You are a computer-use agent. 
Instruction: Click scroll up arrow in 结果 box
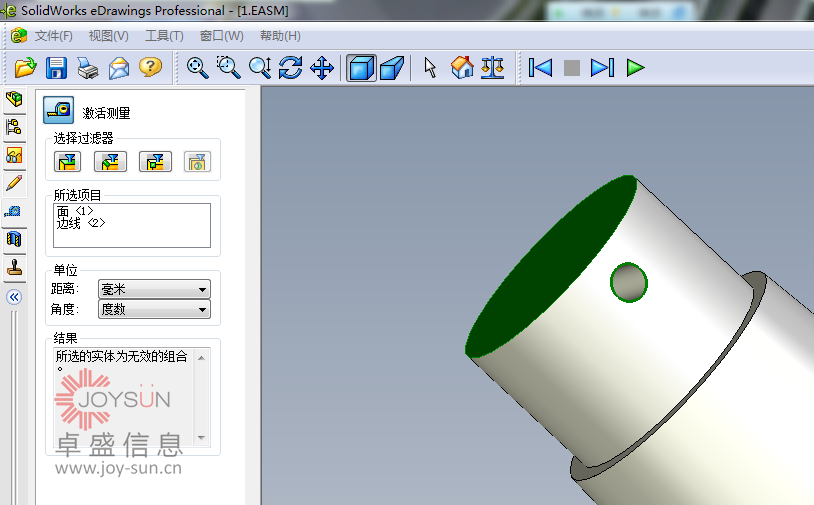click(201, 358)
